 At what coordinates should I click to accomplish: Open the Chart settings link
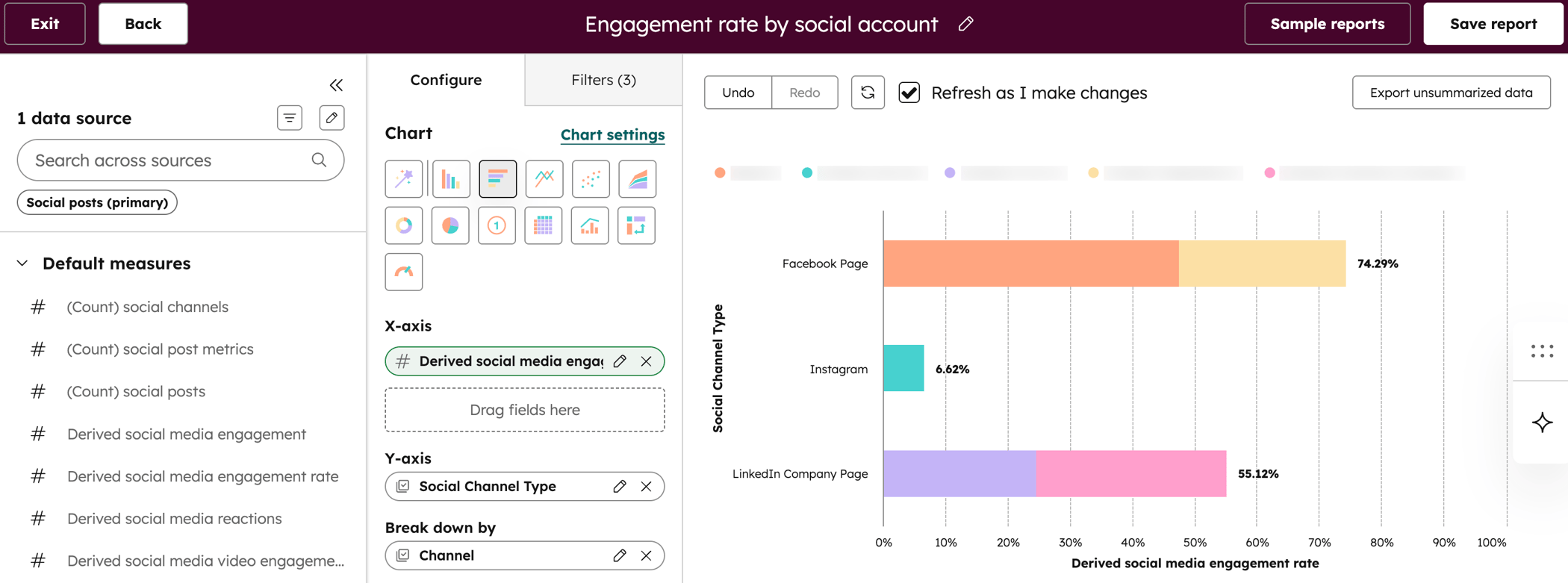click(612, 134)
